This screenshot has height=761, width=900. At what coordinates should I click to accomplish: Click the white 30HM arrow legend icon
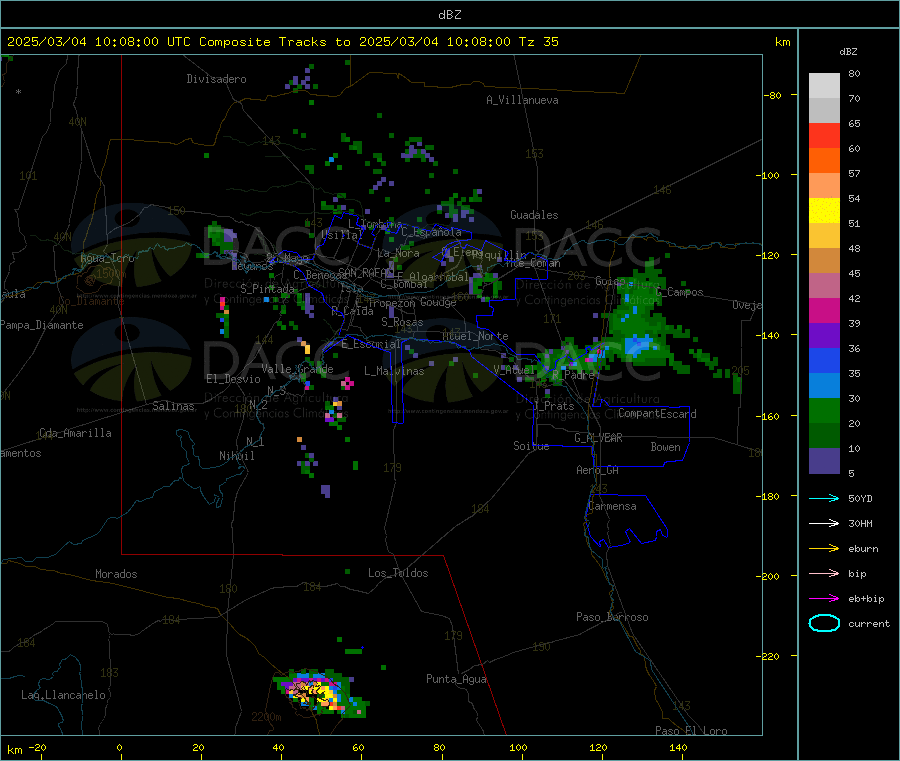(824, 523)
